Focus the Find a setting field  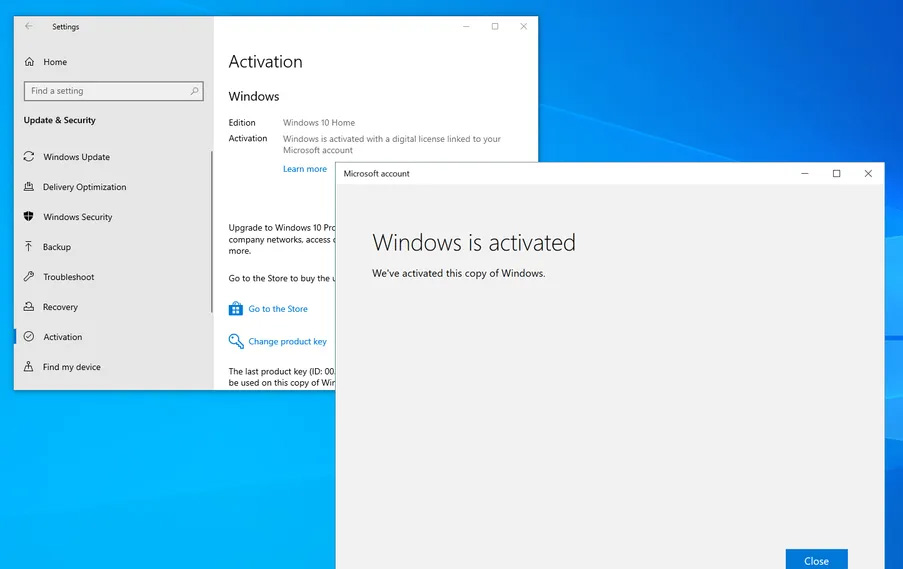[x=105, y=91]
